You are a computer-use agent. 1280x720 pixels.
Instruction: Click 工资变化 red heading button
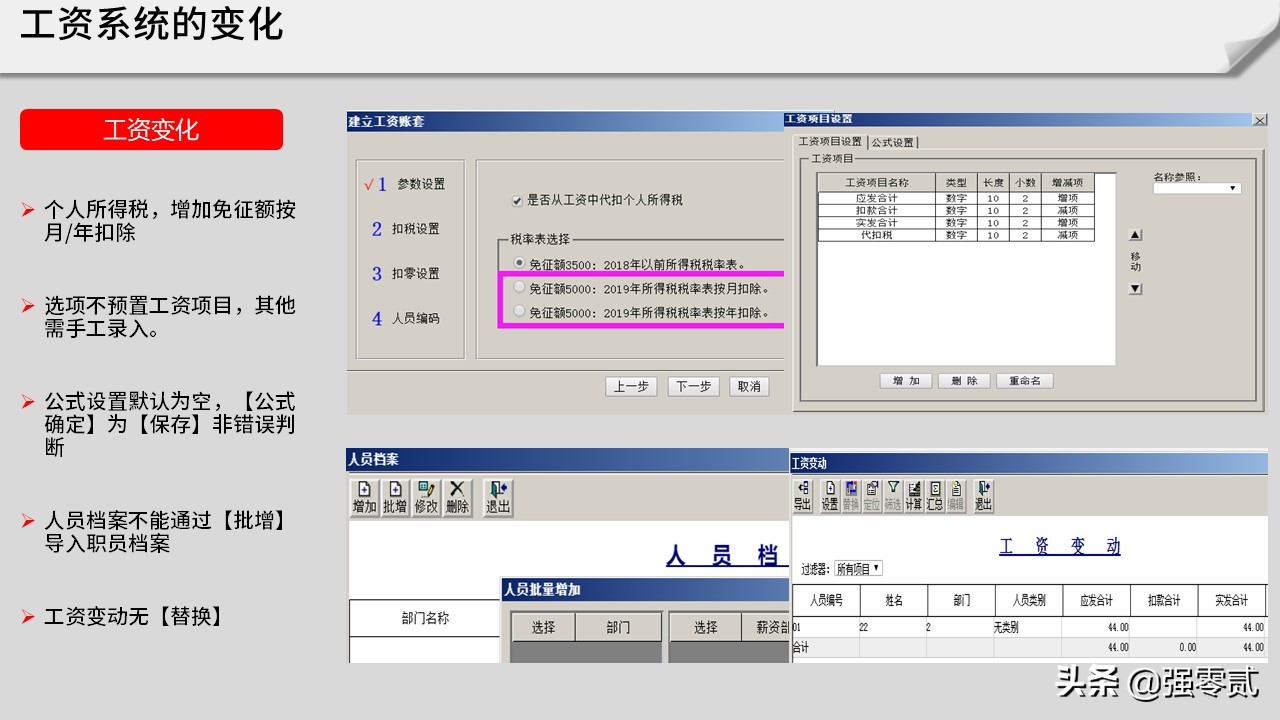point(151,130)
